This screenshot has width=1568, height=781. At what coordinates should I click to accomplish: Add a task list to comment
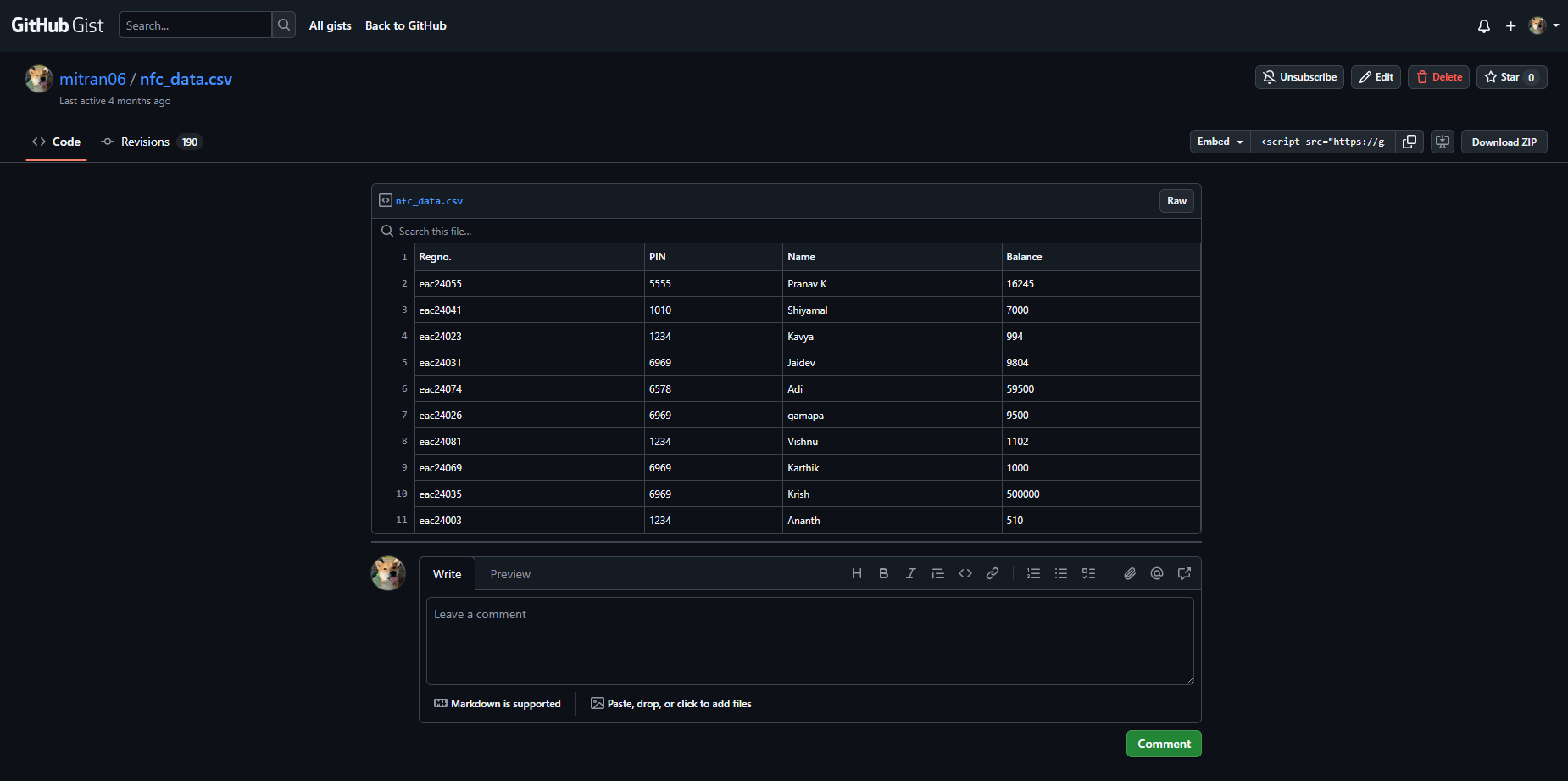1088,574
